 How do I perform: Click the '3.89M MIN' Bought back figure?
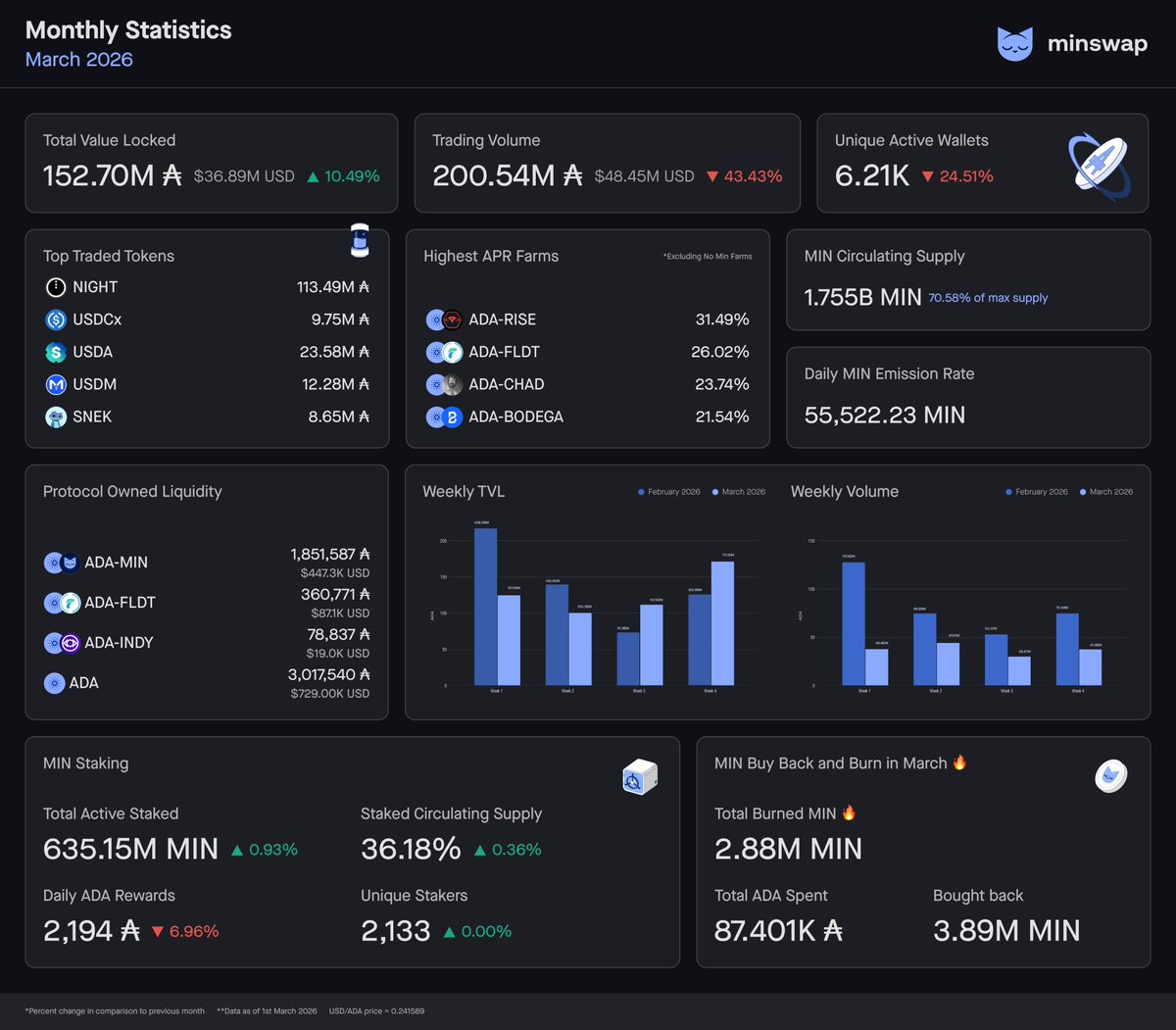(1006, 931)
